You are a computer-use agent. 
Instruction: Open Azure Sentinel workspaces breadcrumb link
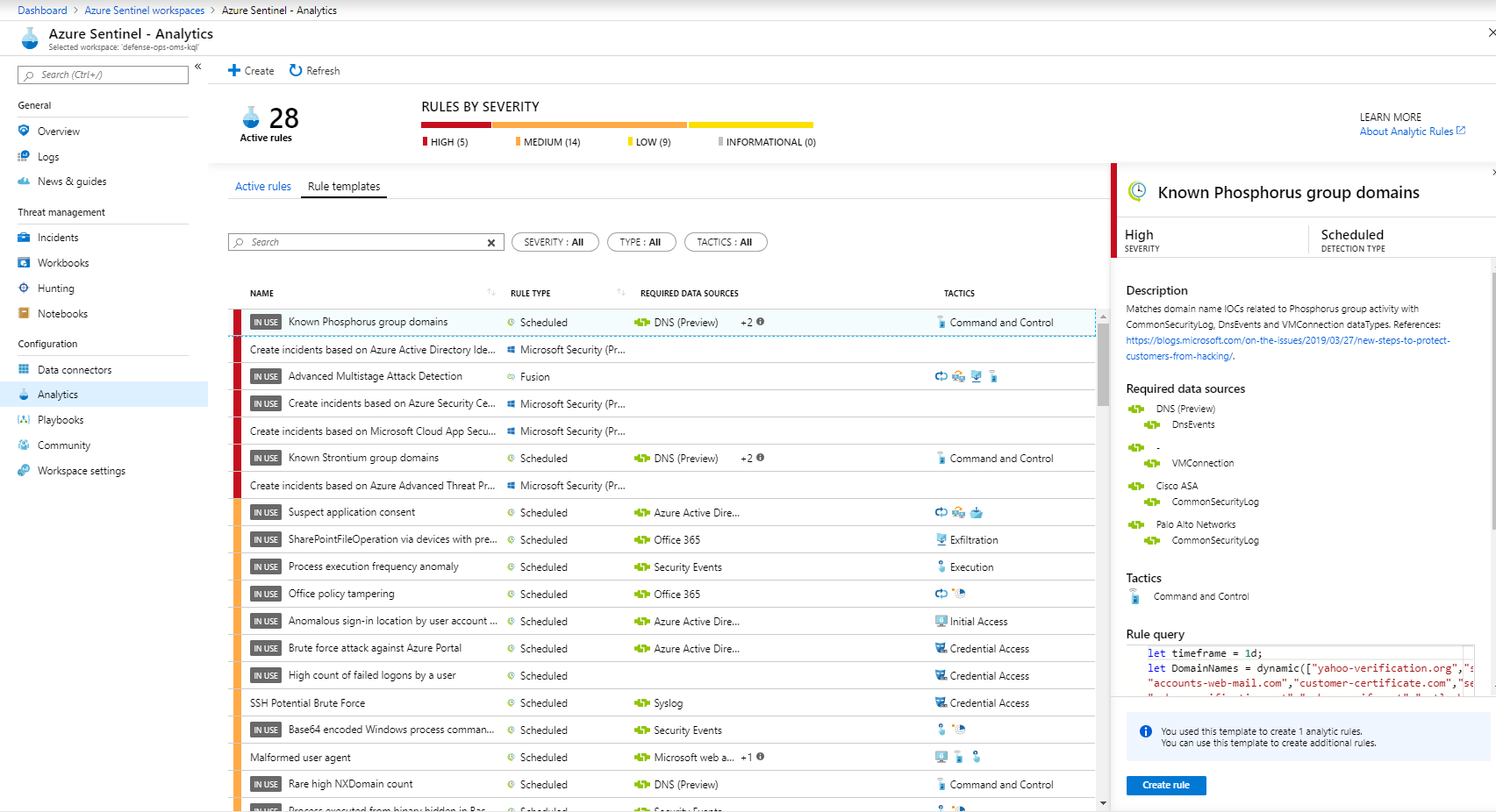[145, 11]
